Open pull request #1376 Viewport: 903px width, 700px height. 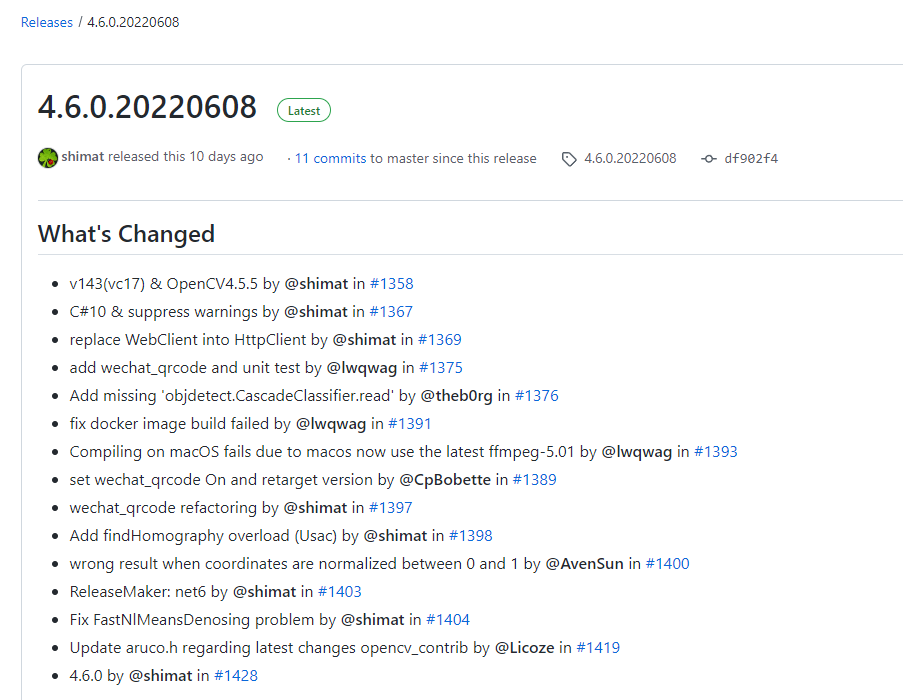(x=537, y=396)
